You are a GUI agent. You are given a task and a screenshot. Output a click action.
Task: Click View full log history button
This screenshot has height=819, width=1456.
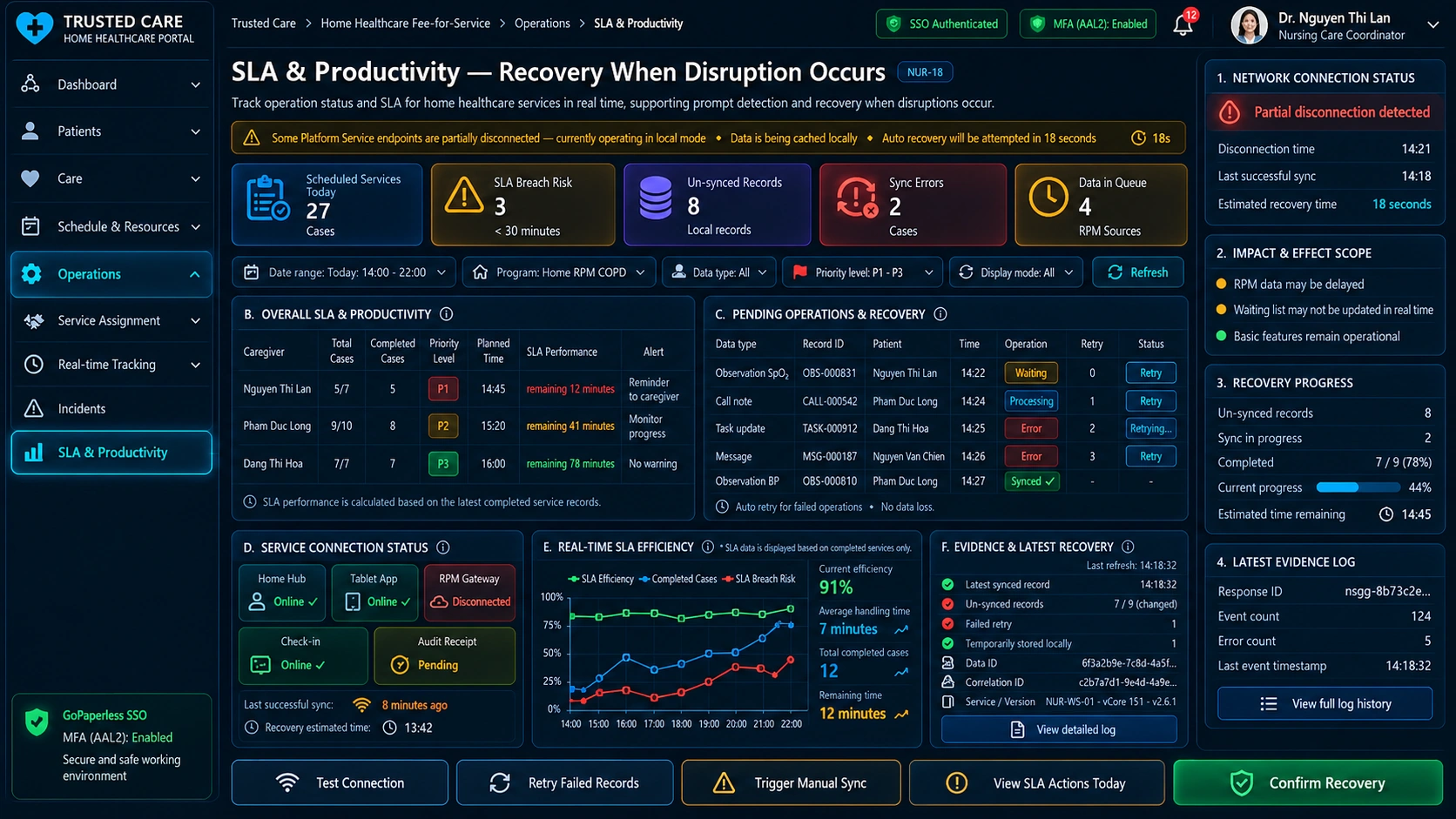pos(1325,703)
